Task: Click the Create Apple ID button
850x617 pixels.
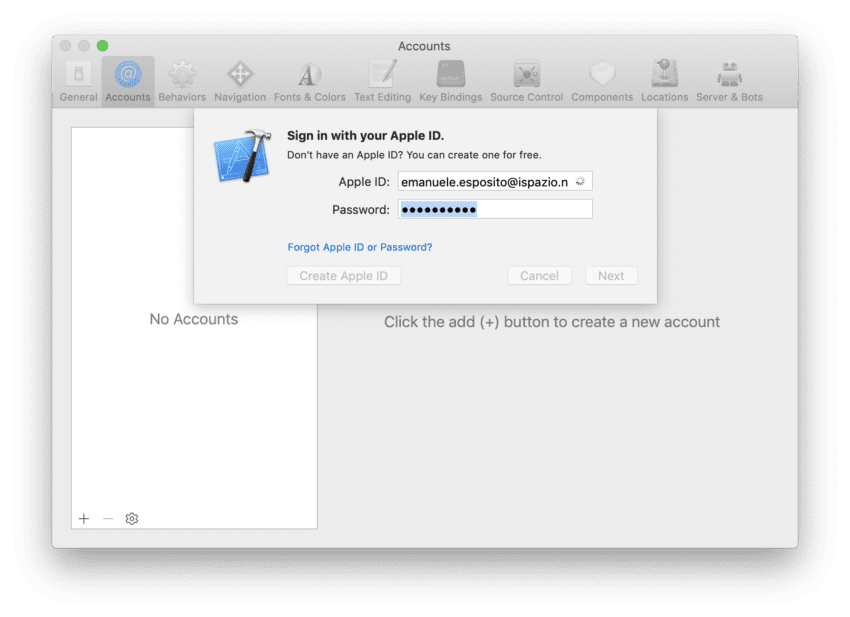Action: click(x=344, y=276)
